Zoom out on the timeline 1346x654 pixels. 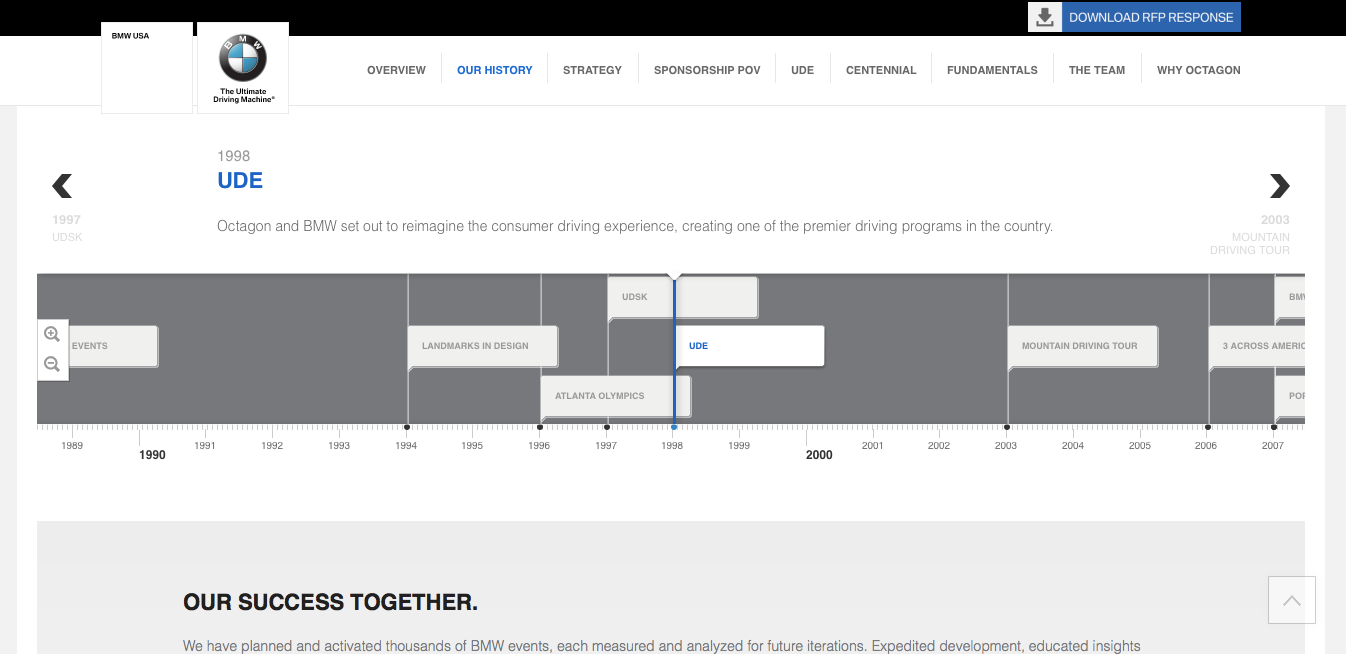click(x=52, y=364)
